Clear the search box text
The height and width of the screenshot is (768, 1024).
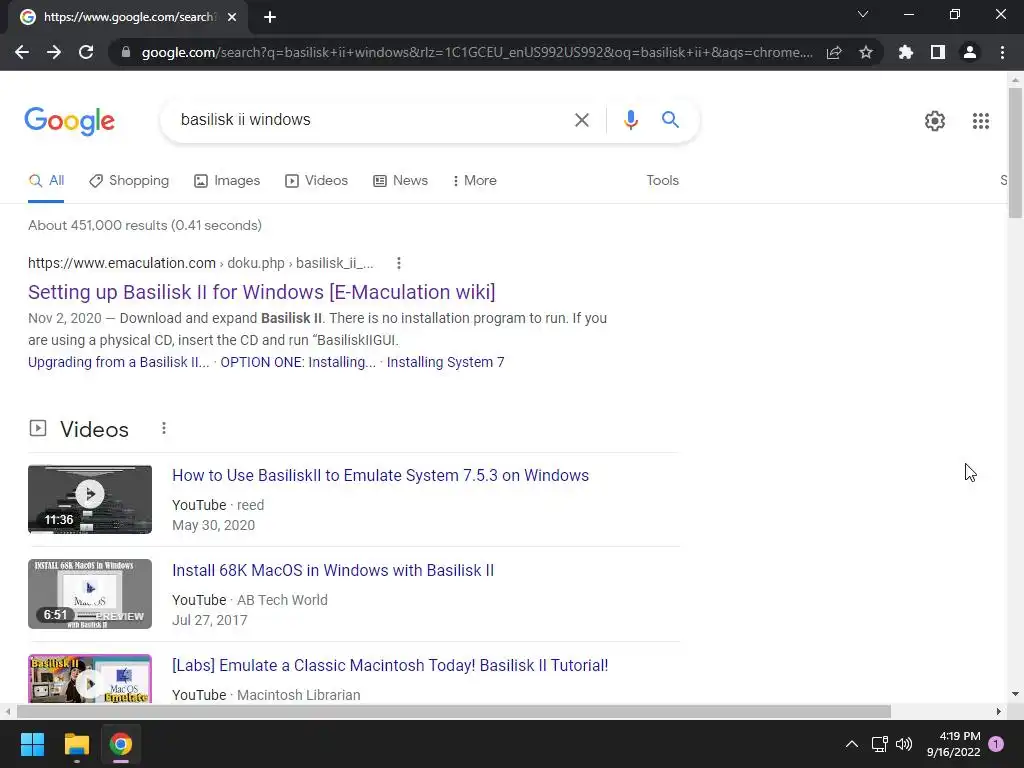(581, 120)
